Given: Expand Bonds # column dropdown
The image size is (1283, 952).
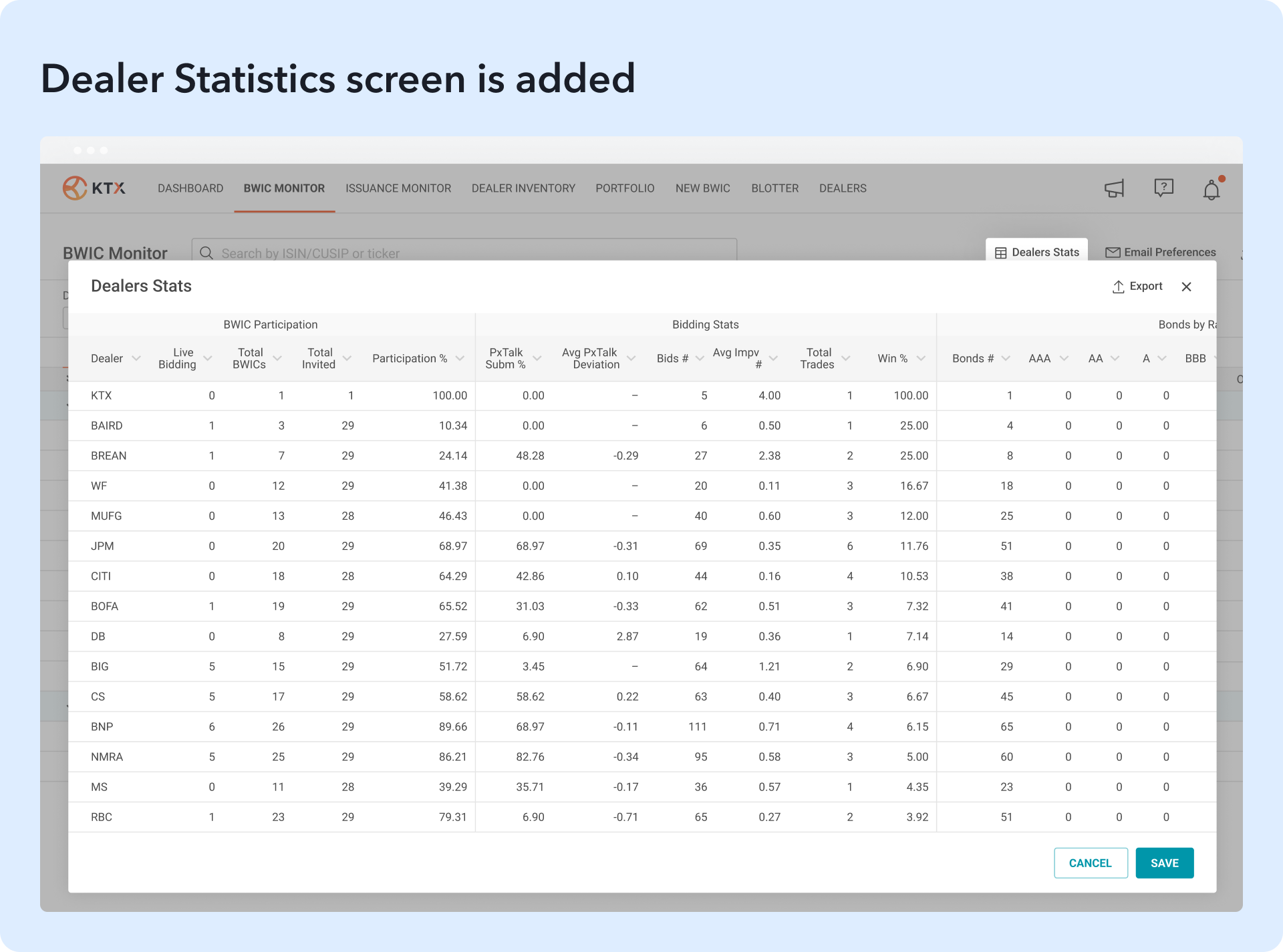Looking at the screenshot, I should [x=1006, y=359].
